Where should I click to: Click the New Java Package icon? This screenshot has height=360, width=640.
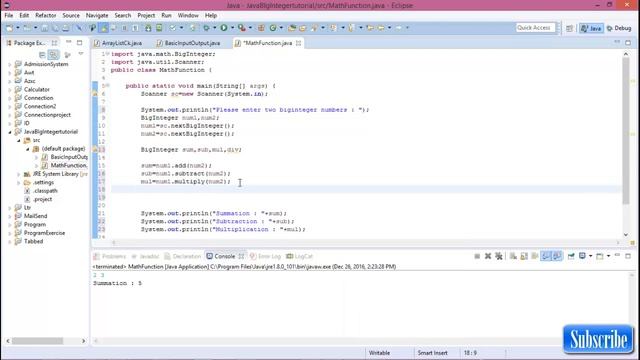click(x=261, y=28)
